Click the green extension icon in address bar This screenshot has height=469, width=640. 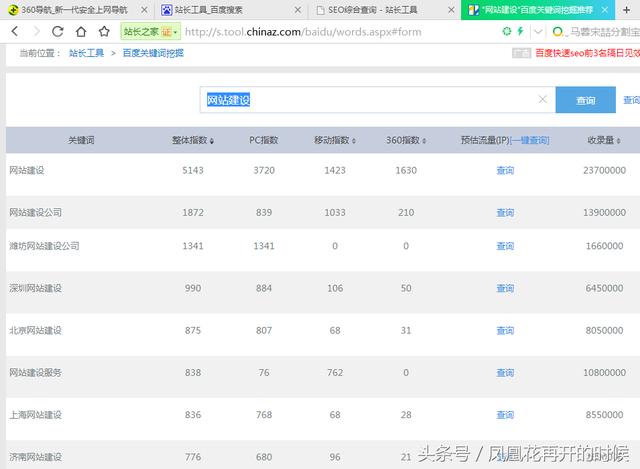507,31
